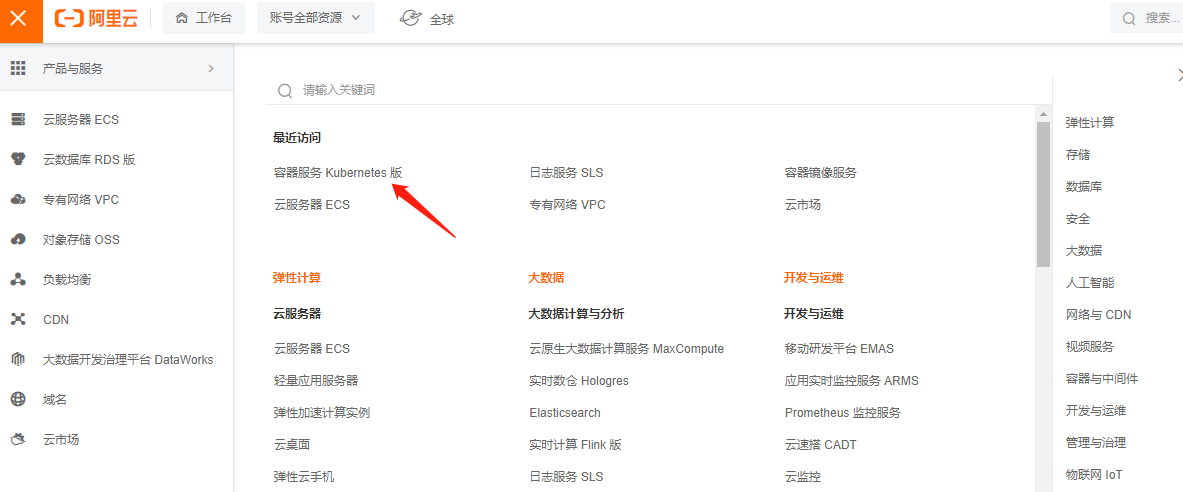The height and width of the screenshot is (492, 1183).
Task: Open 负载均衡 sidebar entry
Action: click(x=117, y=279)
